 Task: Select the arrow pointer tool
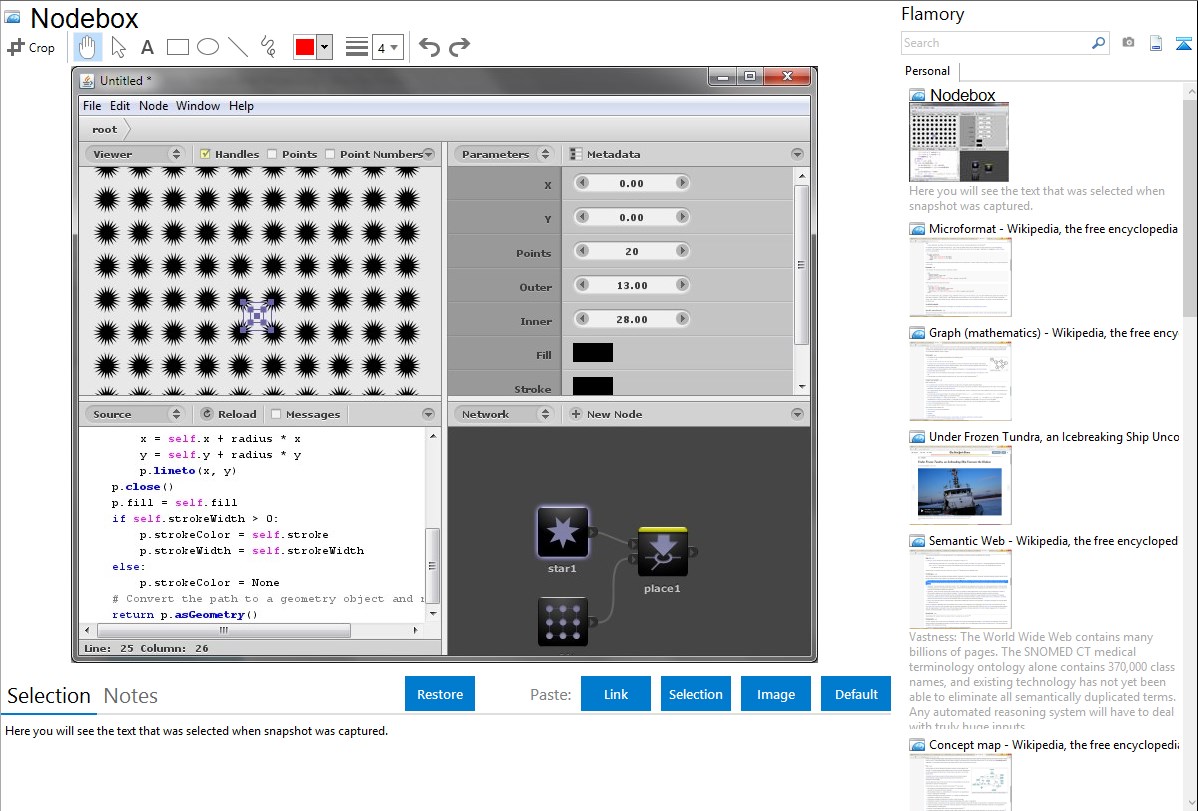(x=118, y=47)
